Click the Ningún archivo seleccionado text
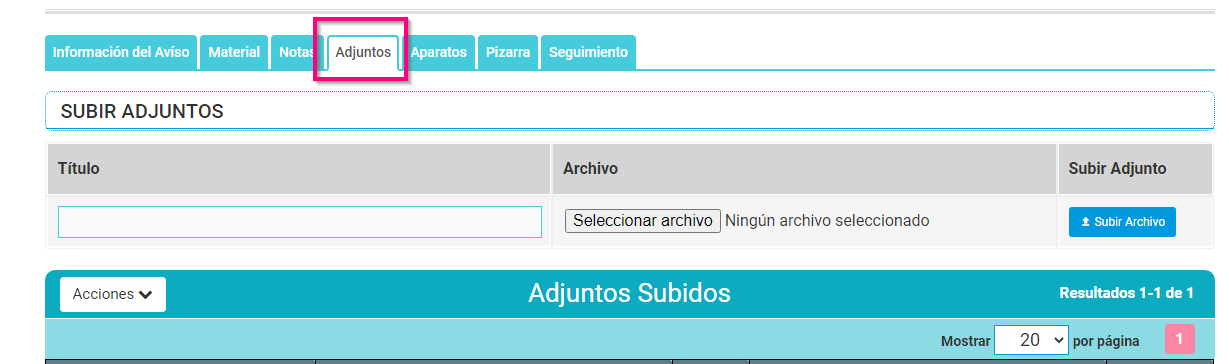The image size is (1229, 364). [x=827, y=220]
